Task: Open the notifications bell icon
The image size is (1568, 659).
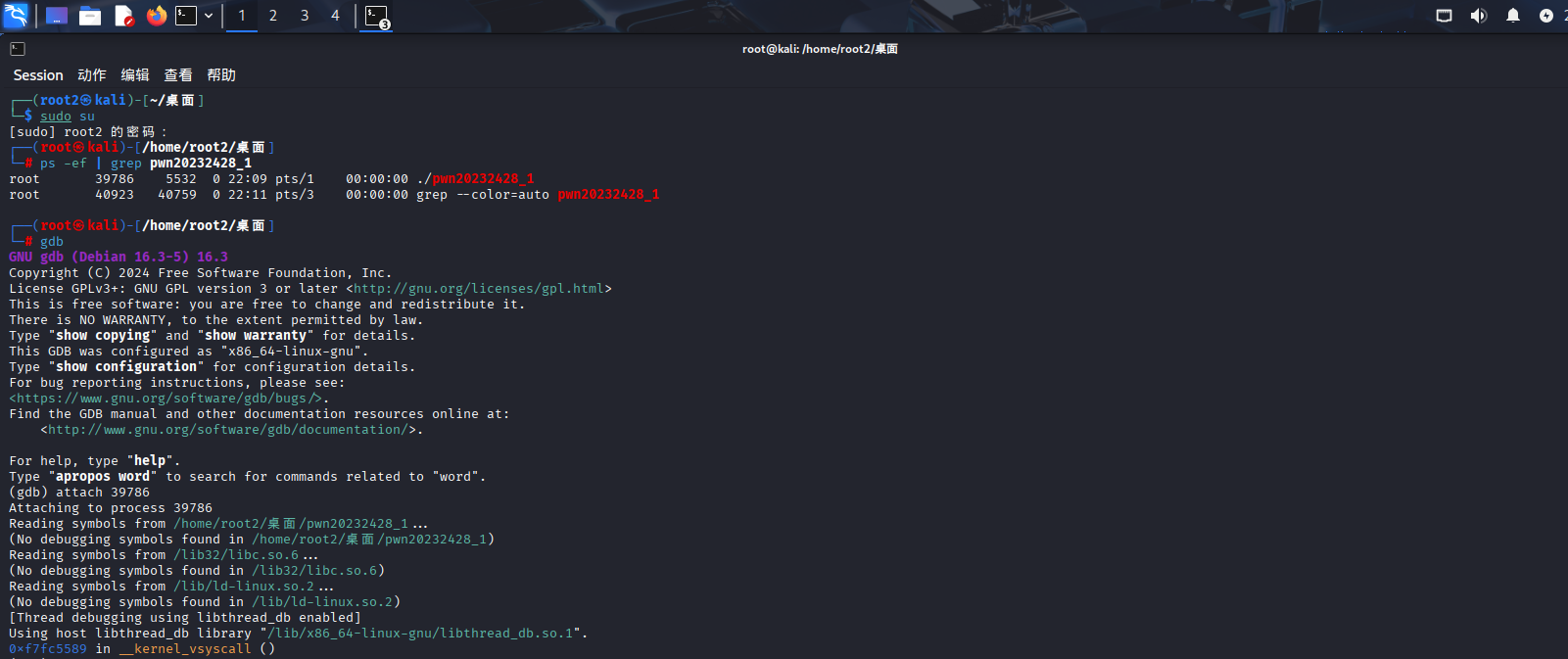Action: point(1513,16)
